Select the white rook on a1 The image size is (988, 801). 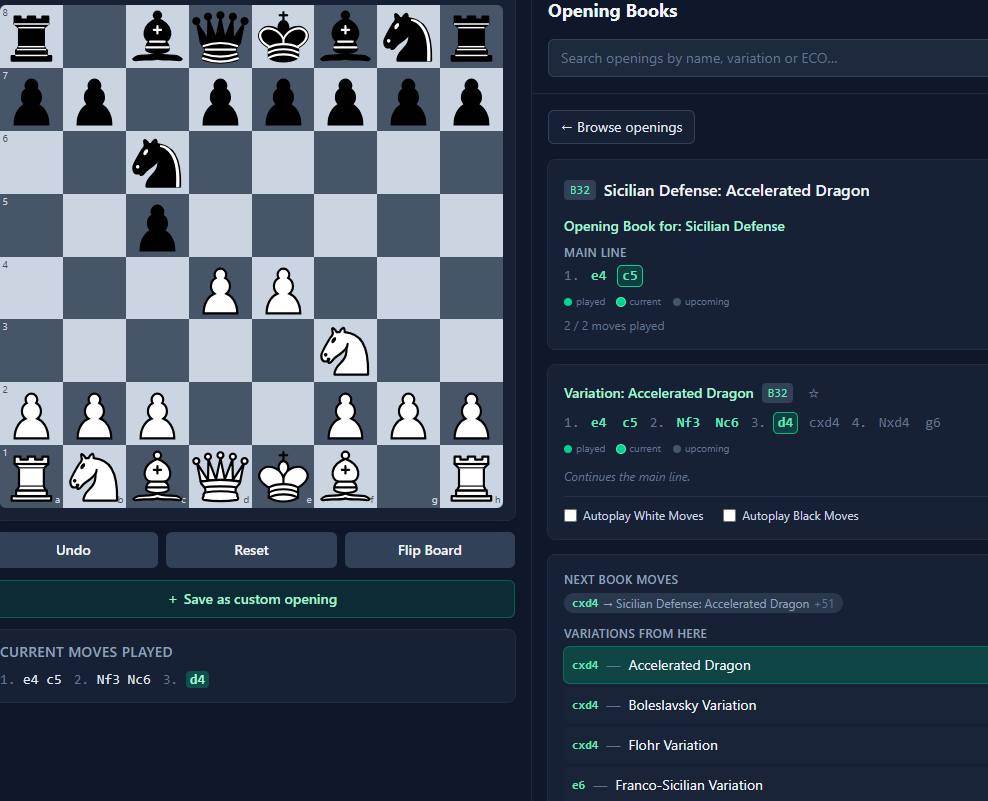click(32, 476)
